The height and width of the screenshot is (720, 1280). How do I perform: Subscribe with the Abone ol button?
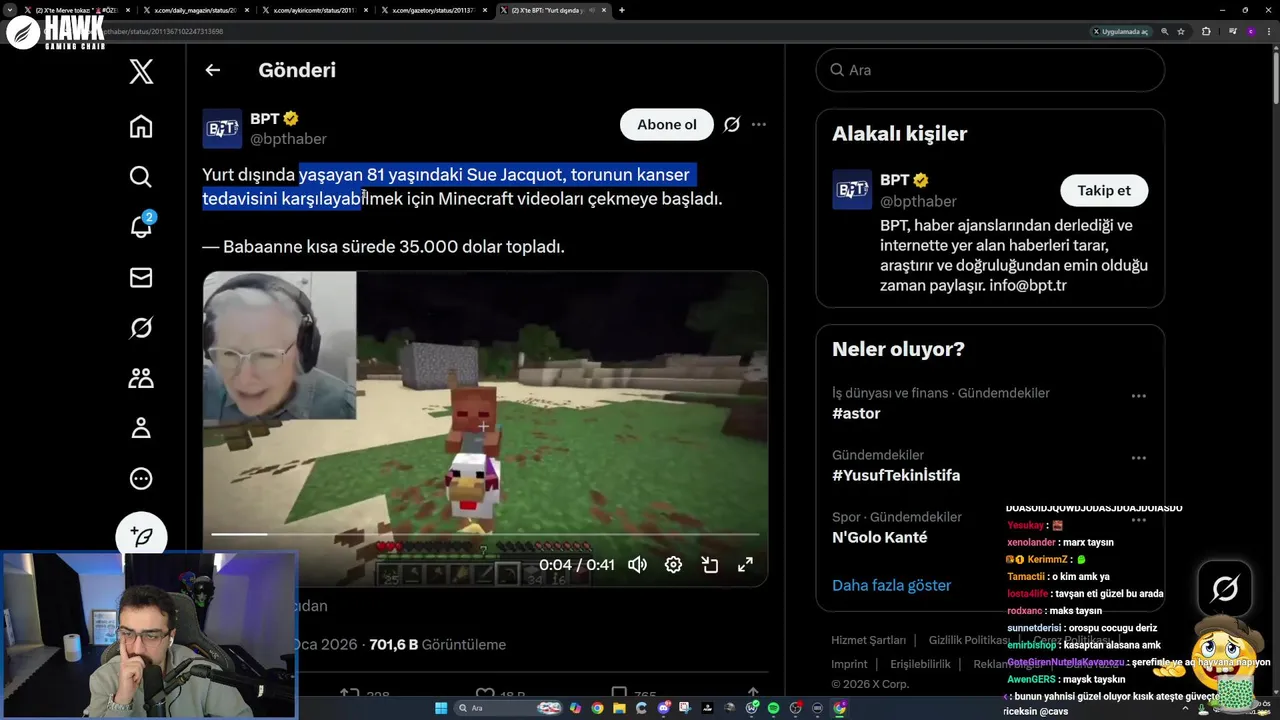[667, 124]
